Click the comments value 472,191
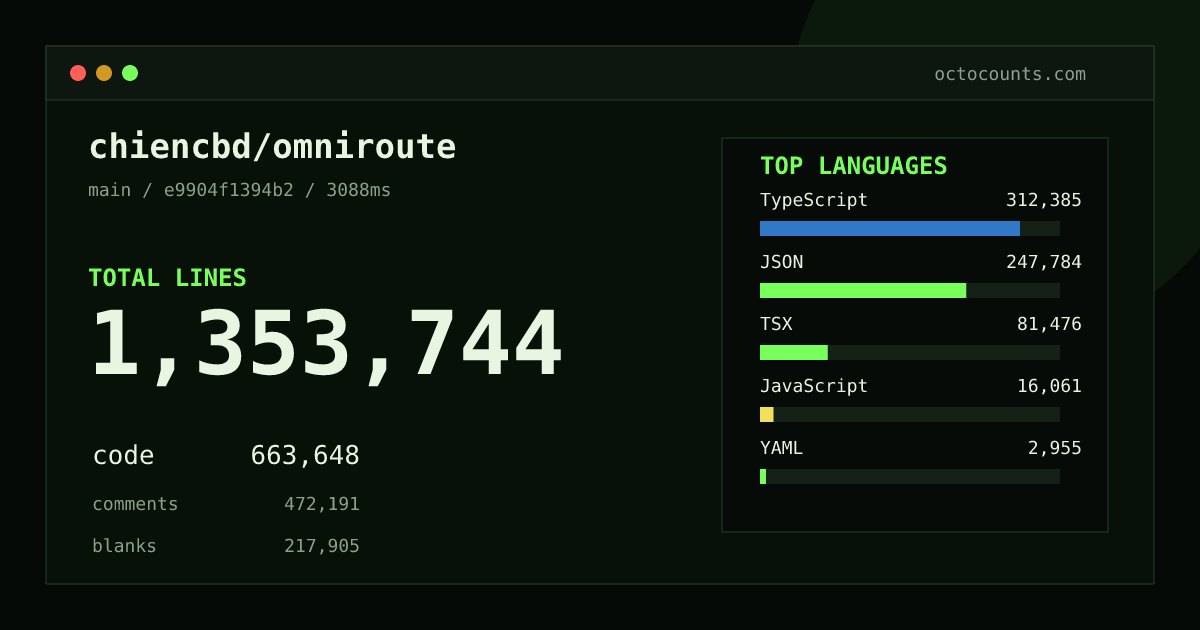Image resolution: width=1200 pixels, height=630 pixels. pos(322,504)
